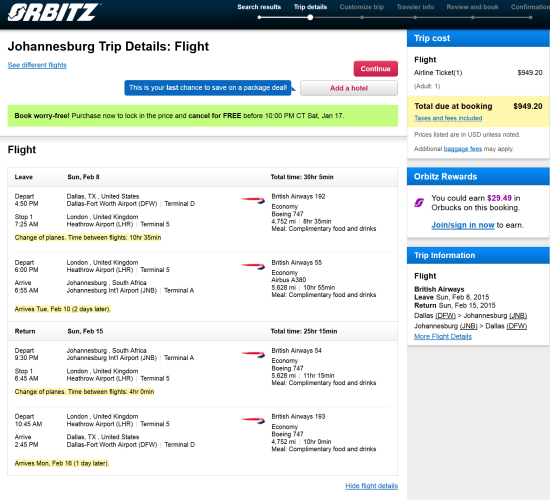Click the Trip details progress dot
Image resolution: width=550 pixels, height=500 pixels.
pos(310,17)
